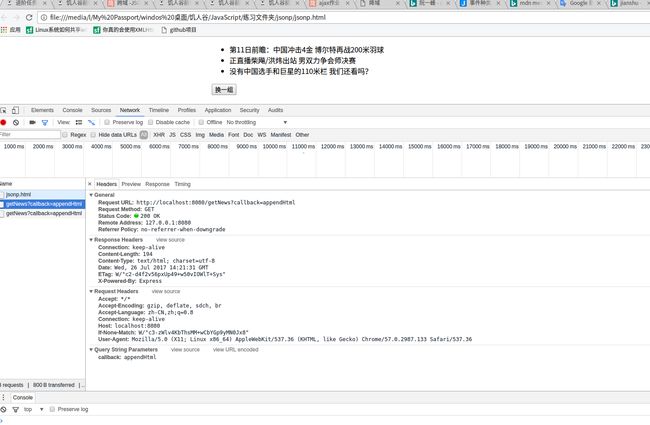Click view URL encoded link
The height and width of the screenshot is (425, 650).
(235, 350)
